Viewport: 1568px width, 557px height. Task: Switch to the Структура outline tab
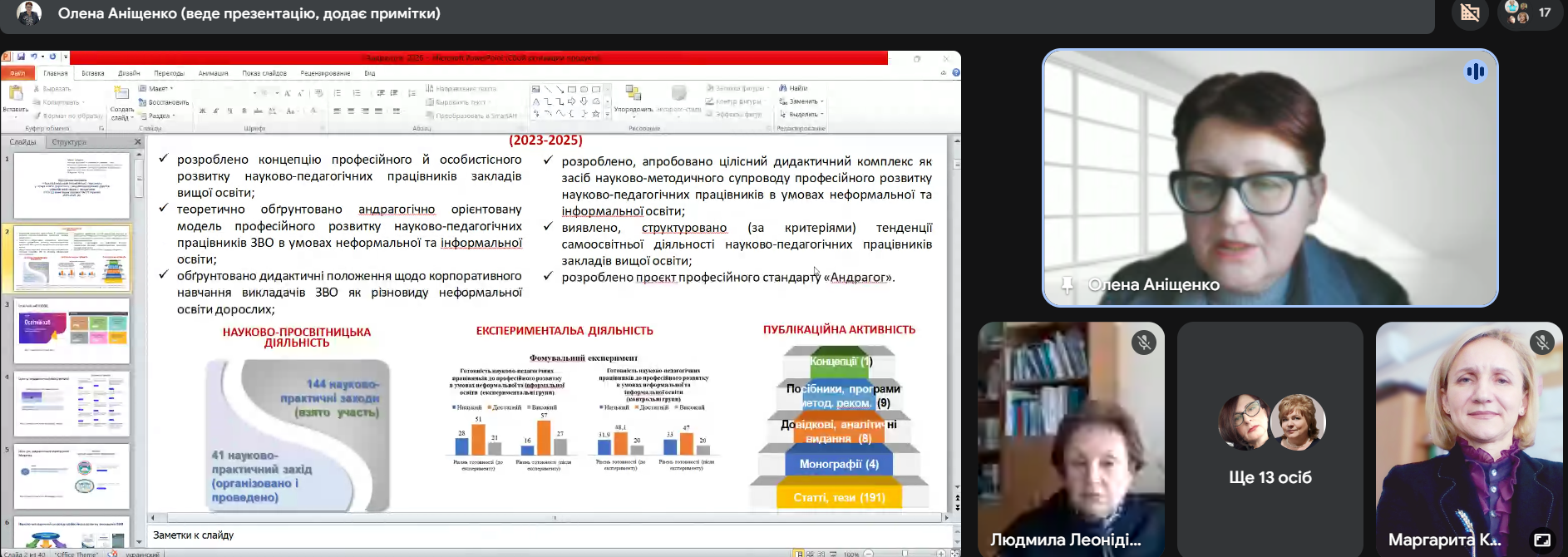click(x=69, y=142)
